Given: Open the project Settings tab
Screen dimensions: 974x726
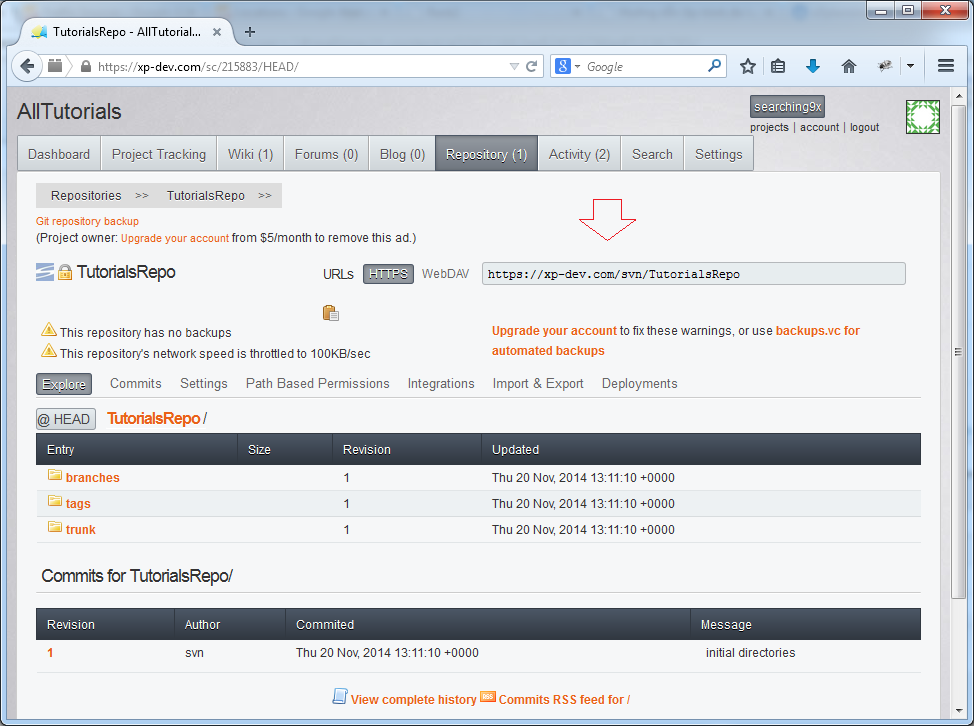Looking at the screenshot, I should coord(719,153).
